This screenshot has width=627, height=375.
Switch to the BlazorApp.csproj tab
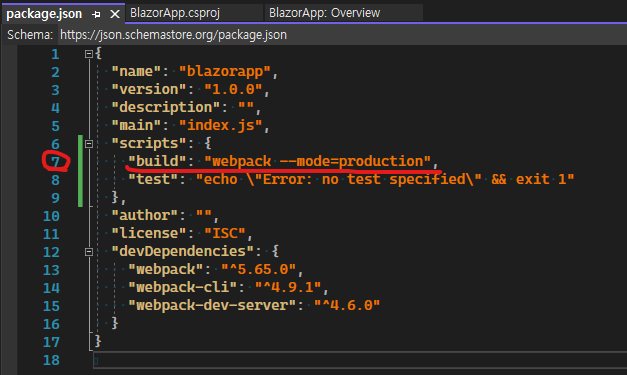click(x=175, y=13)
